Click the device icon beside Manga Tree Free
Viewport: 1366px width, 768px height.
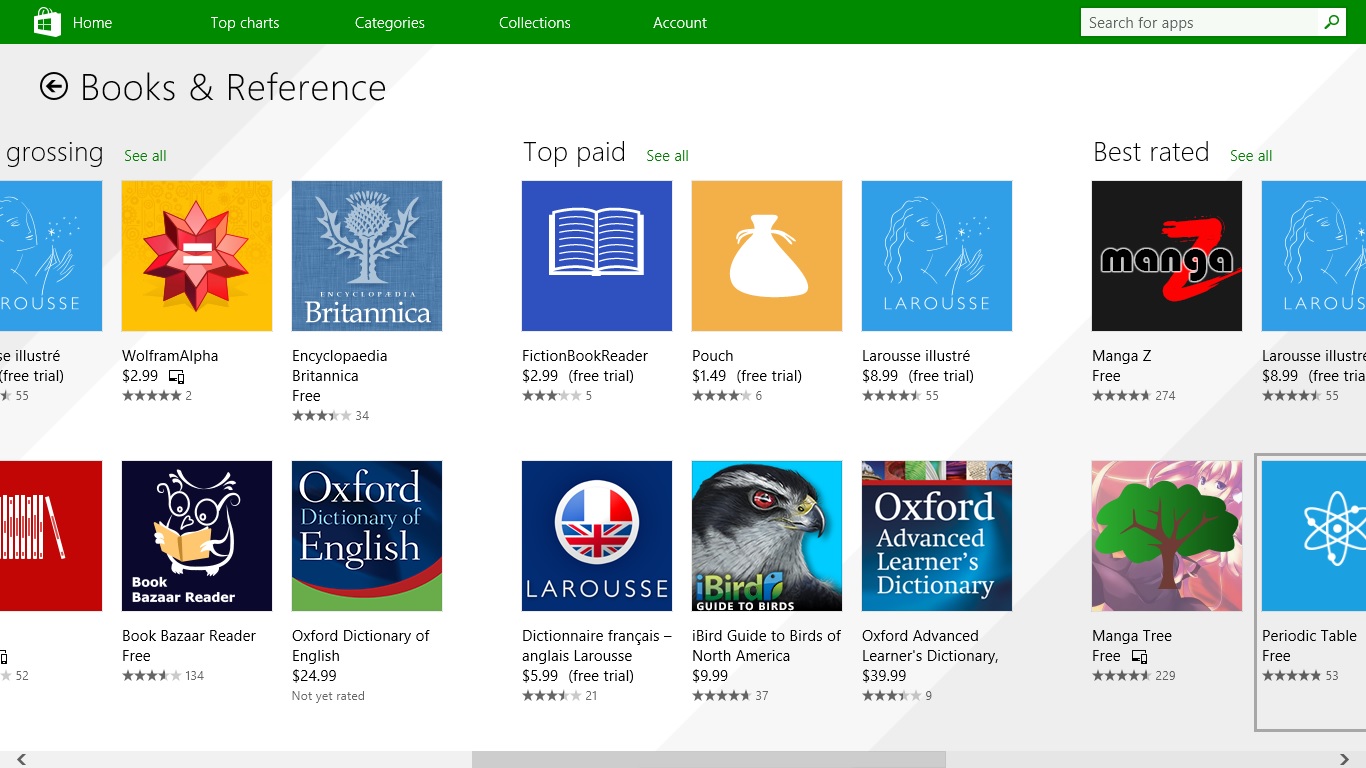(x=1139, y=657)
